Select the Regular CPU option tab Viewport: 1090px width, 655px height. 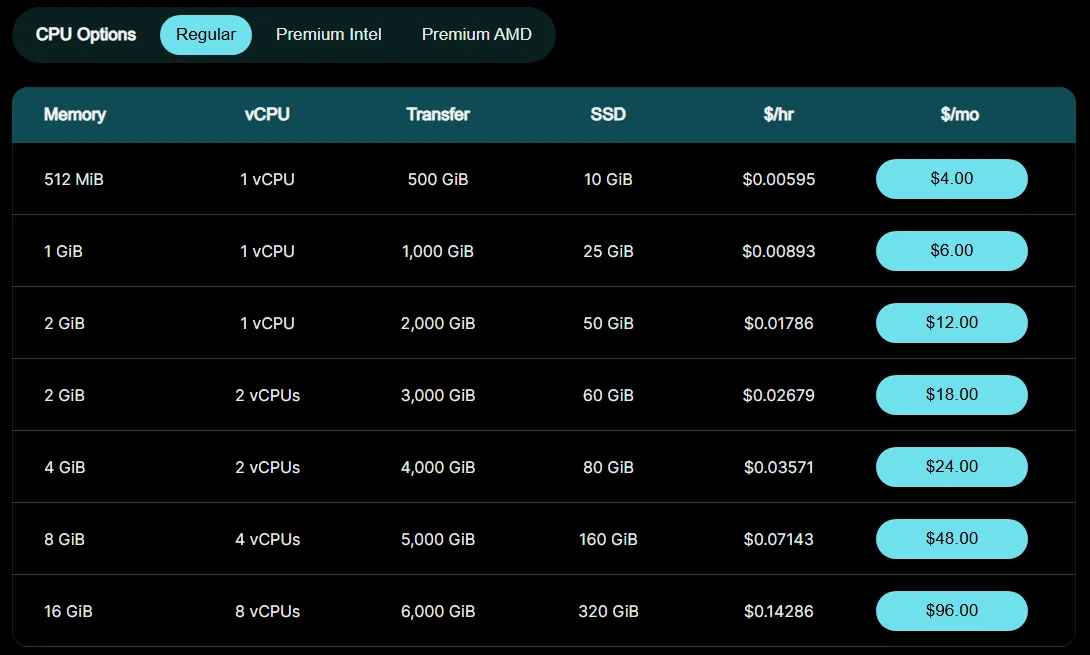click(x=206, y=35)
